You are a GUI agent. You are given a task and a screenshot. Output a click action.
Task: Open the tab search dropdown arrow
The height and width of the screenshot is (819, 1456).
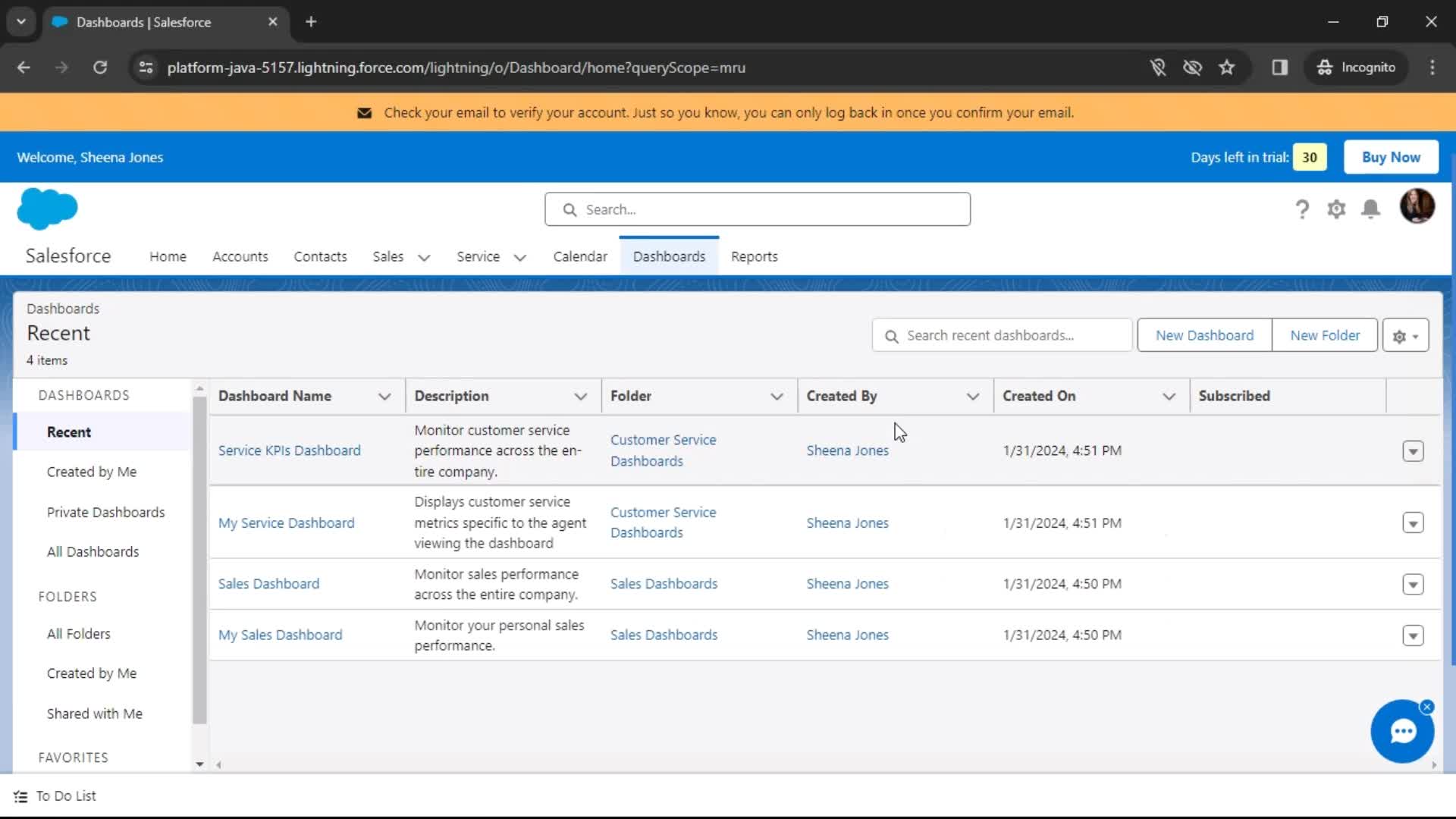click(21, 22)
